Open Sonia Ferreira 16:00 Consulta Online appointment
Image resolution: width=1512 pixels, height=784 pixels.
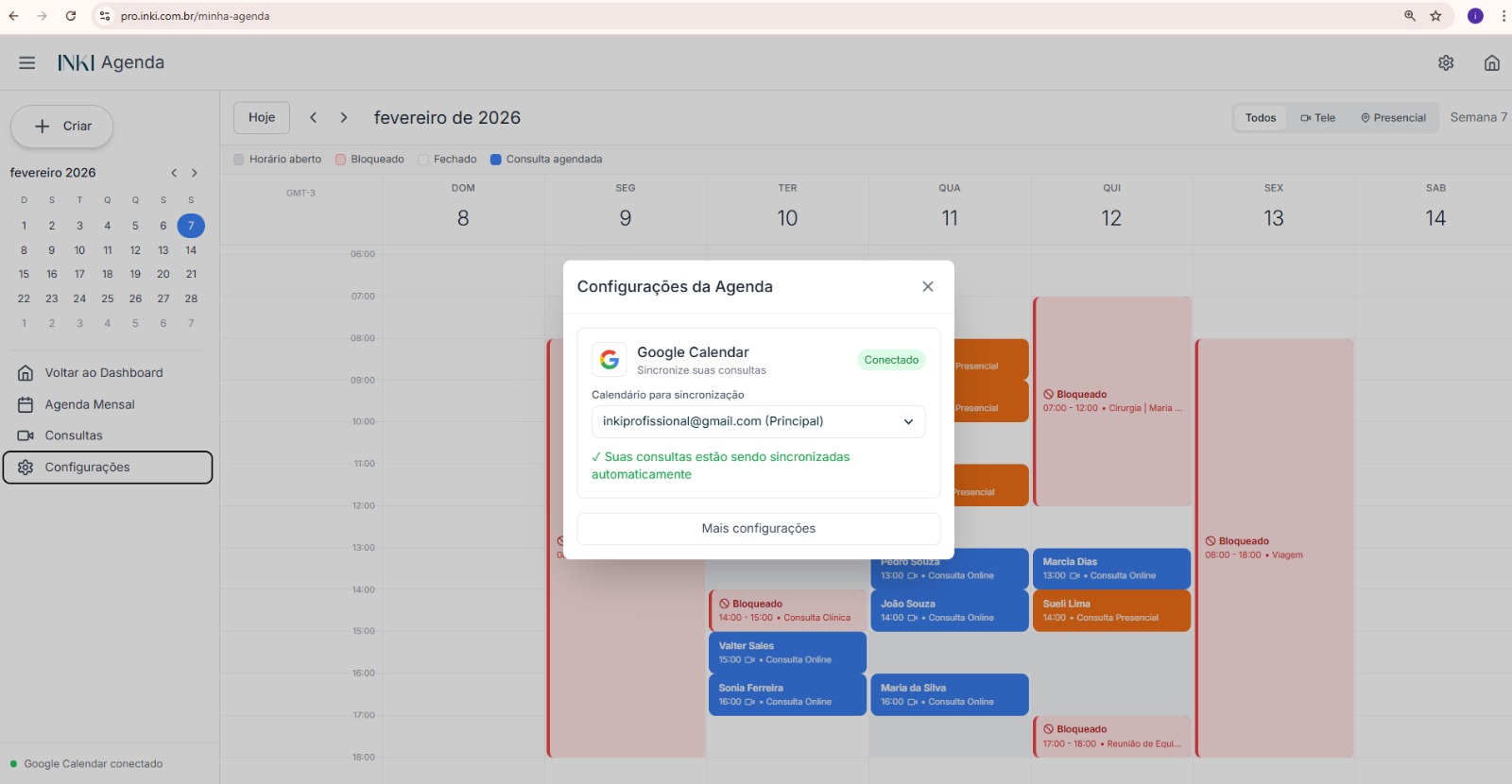click(787, 694)
